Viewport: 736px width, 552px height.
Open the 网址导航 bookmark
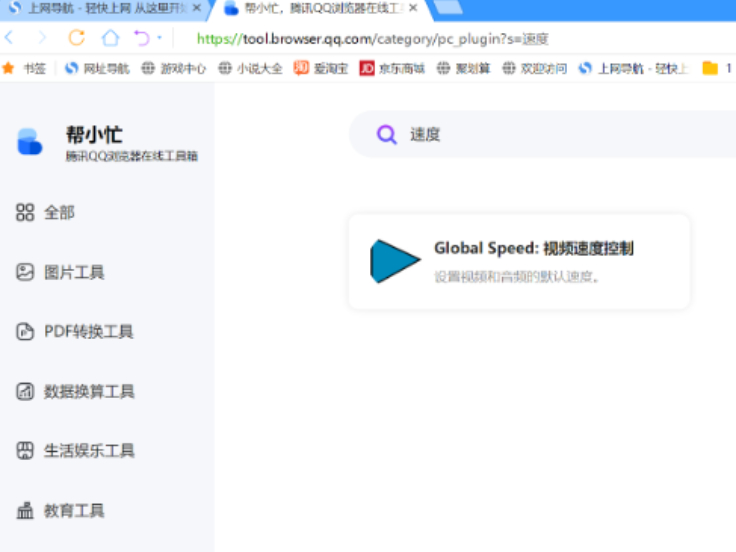click(97, 69)
